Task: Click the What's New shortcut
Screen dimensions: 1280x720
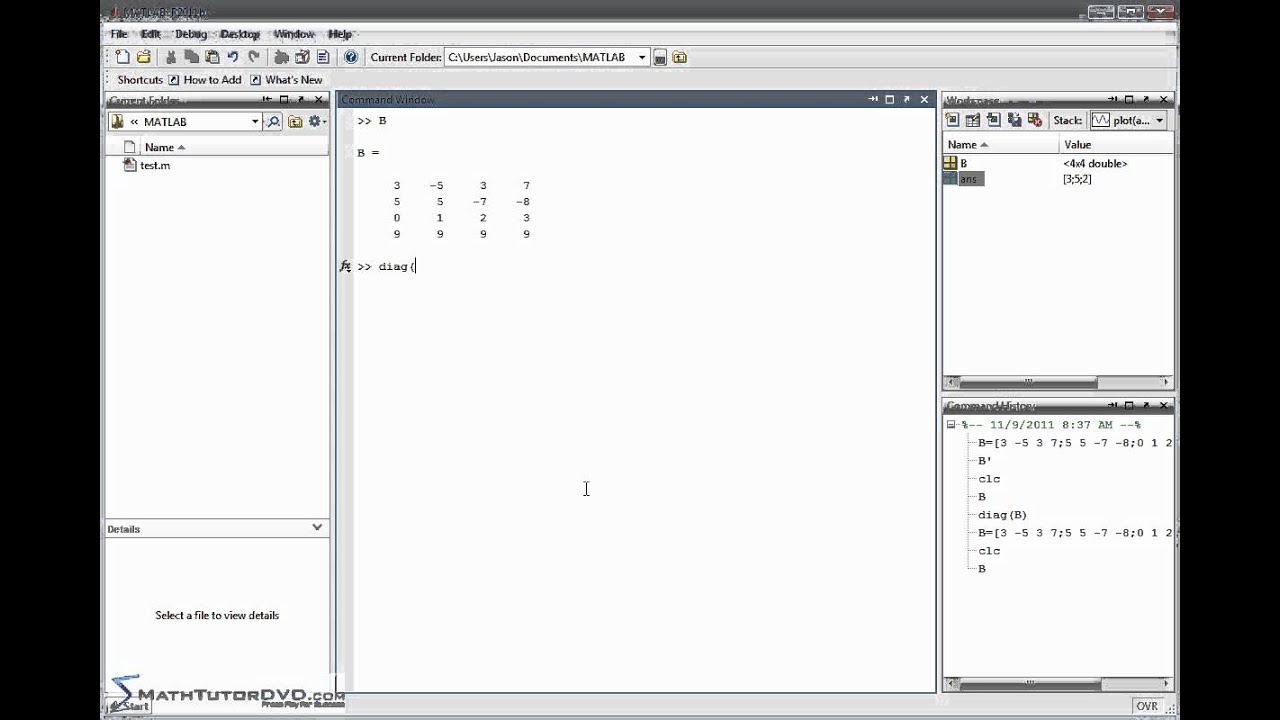Action: click(x=286, y=80)
